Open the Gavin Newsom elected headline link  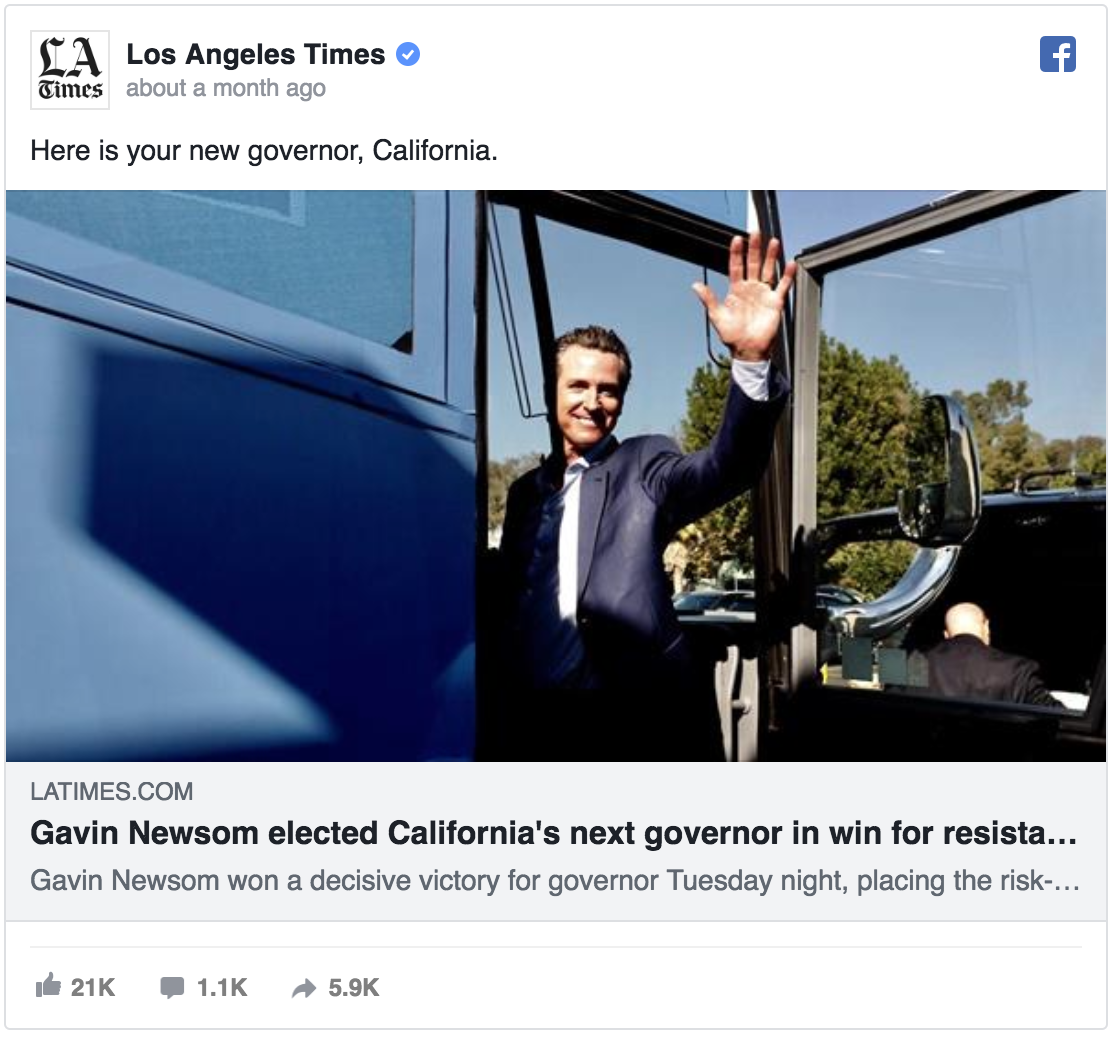(x=553, y=833)
